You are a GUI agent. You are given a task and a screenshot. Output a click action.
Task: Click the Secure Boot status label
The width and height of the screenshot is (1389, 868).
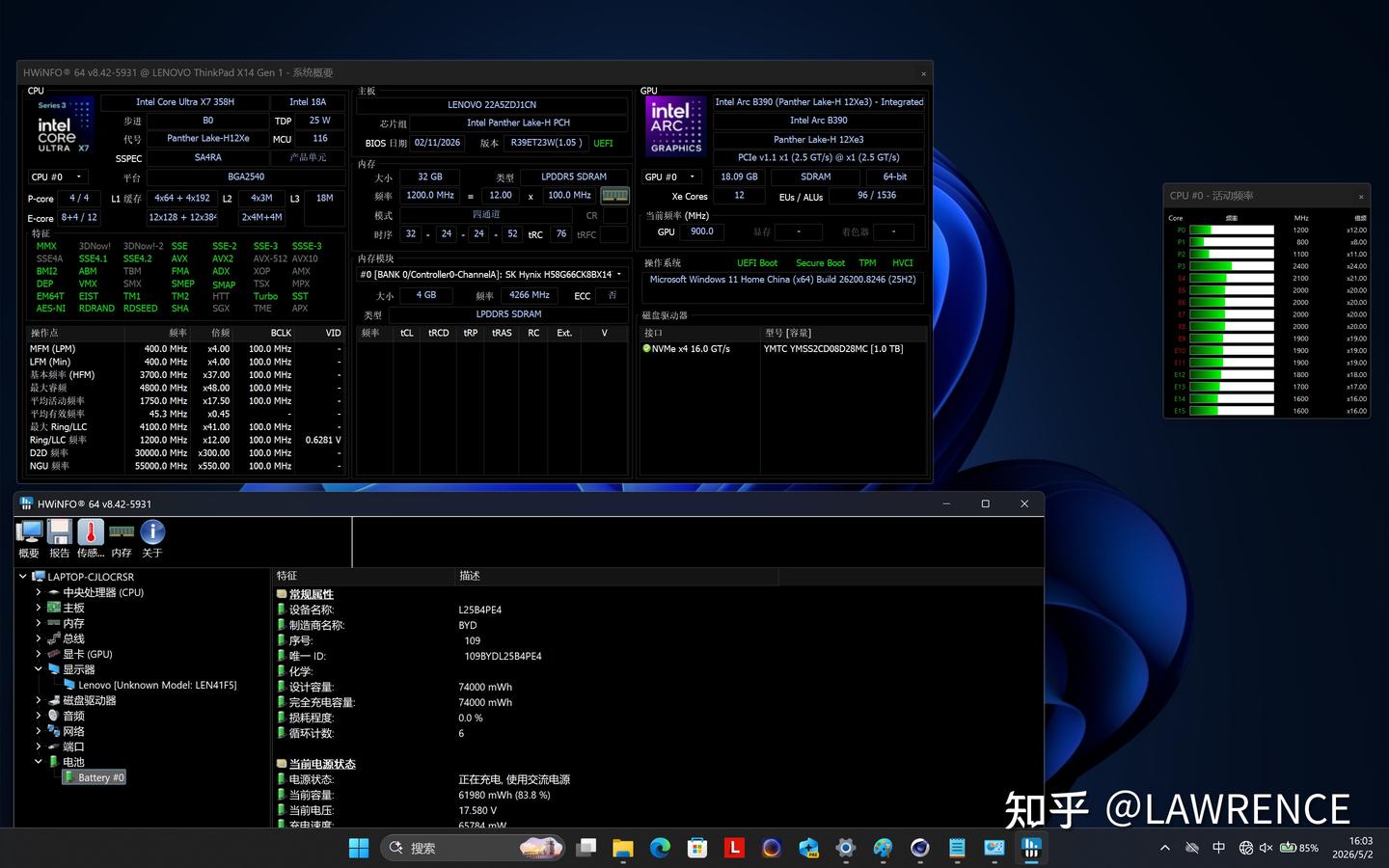pyautogui.click(x=820, y=263)
